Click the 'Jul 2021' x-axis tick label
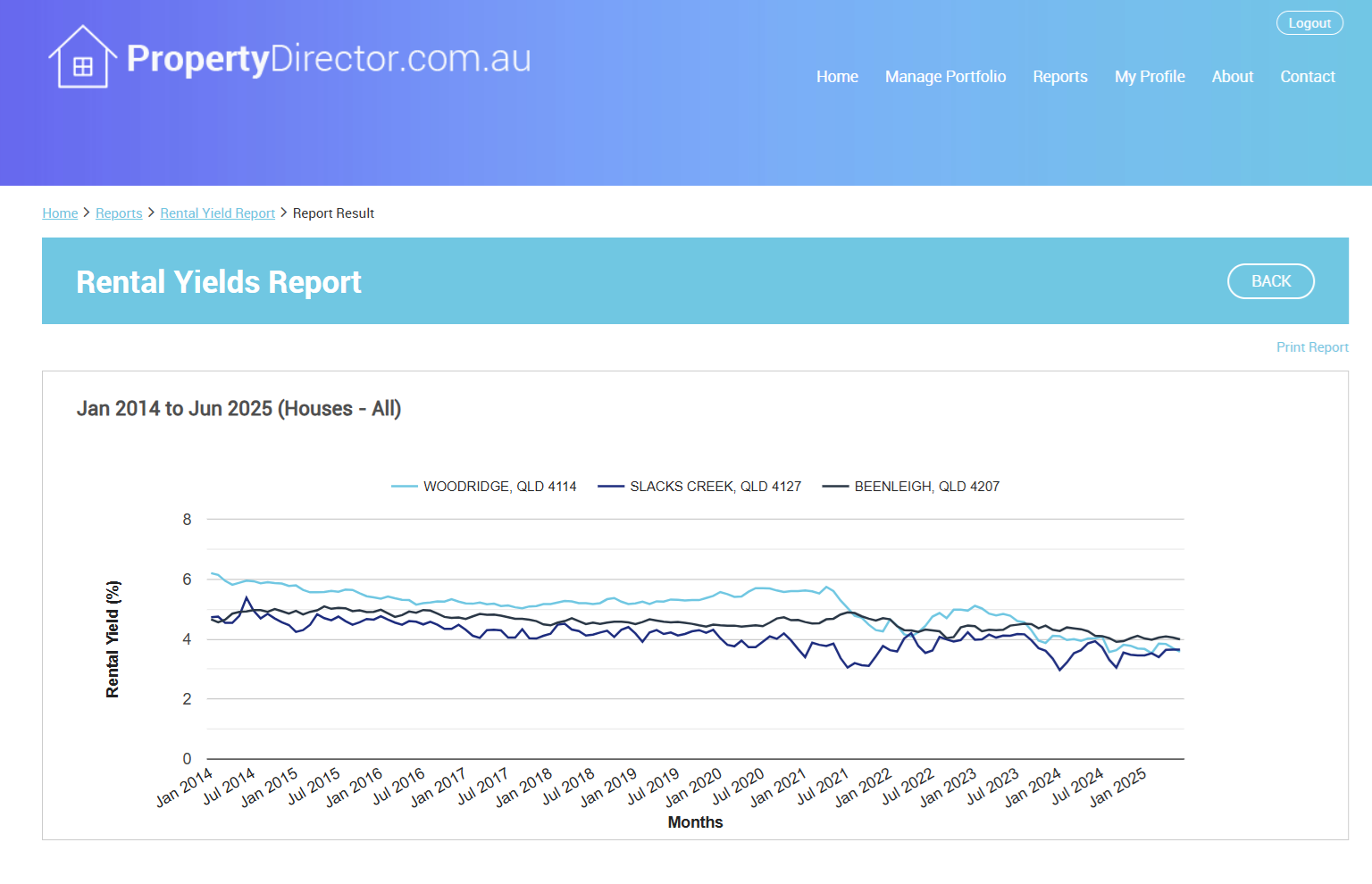 click(x=824, y=786)
